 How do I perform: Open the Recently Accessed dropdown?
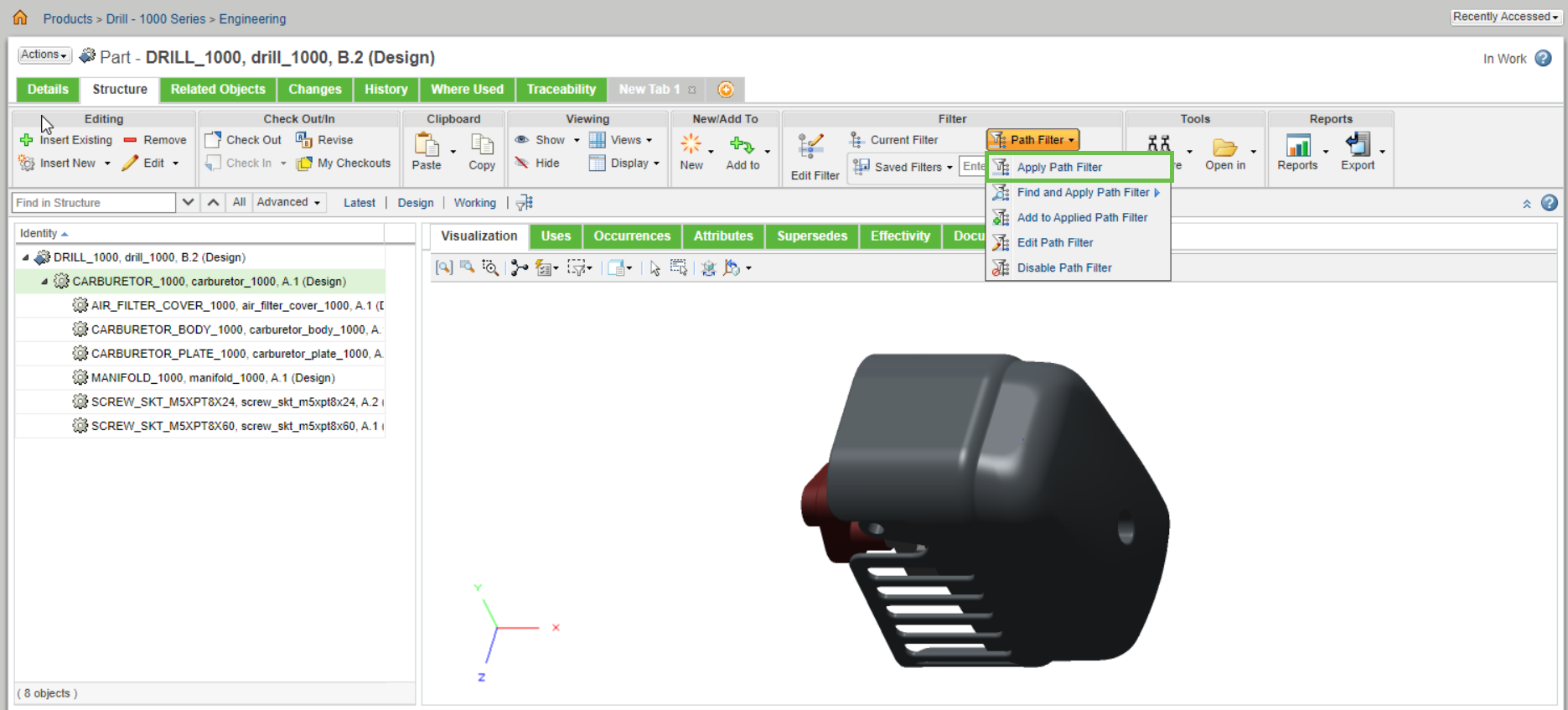click(1505, 17)
